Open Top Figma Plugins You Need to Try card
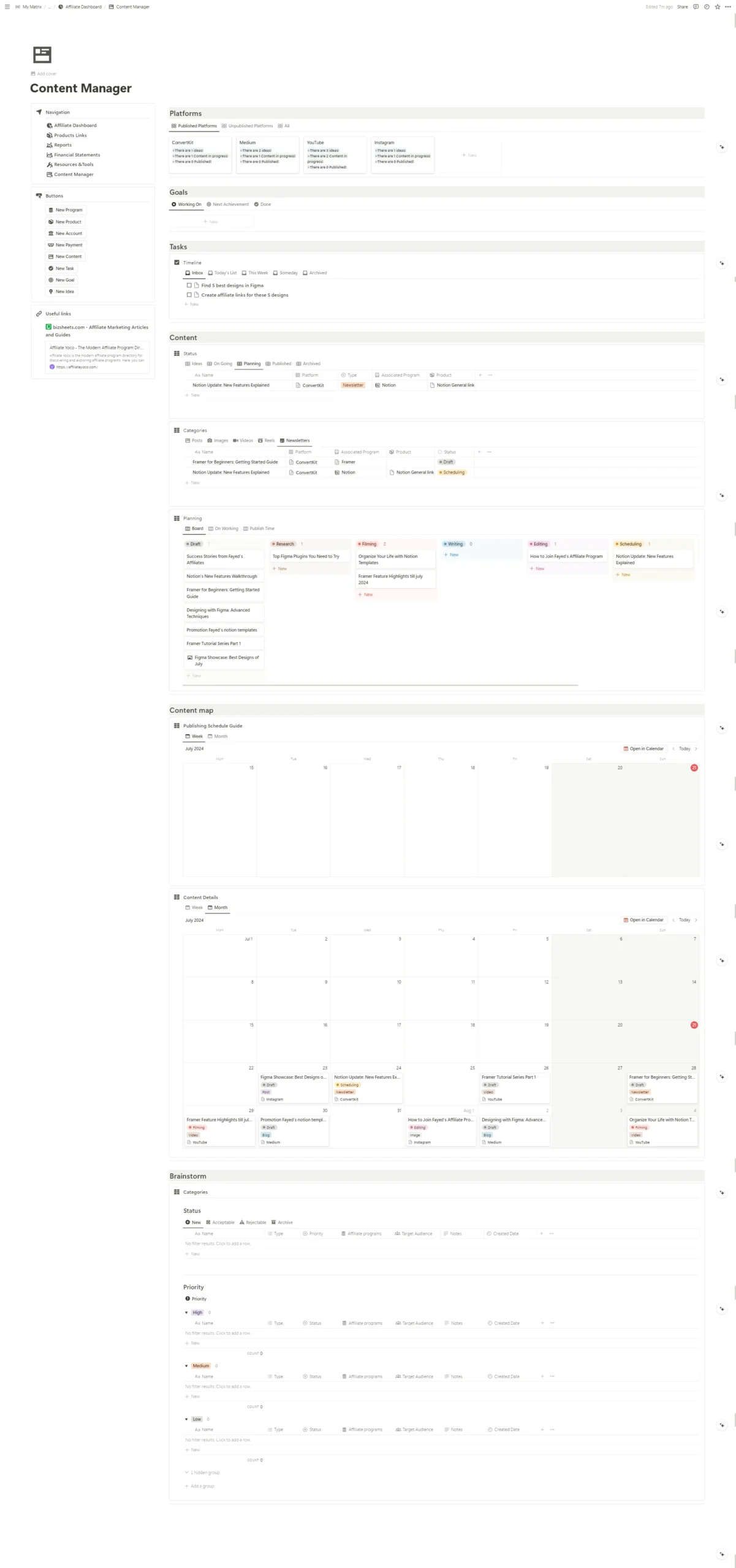The width and height of the screenshot is (736, 1568). click(x=309, y=557)
